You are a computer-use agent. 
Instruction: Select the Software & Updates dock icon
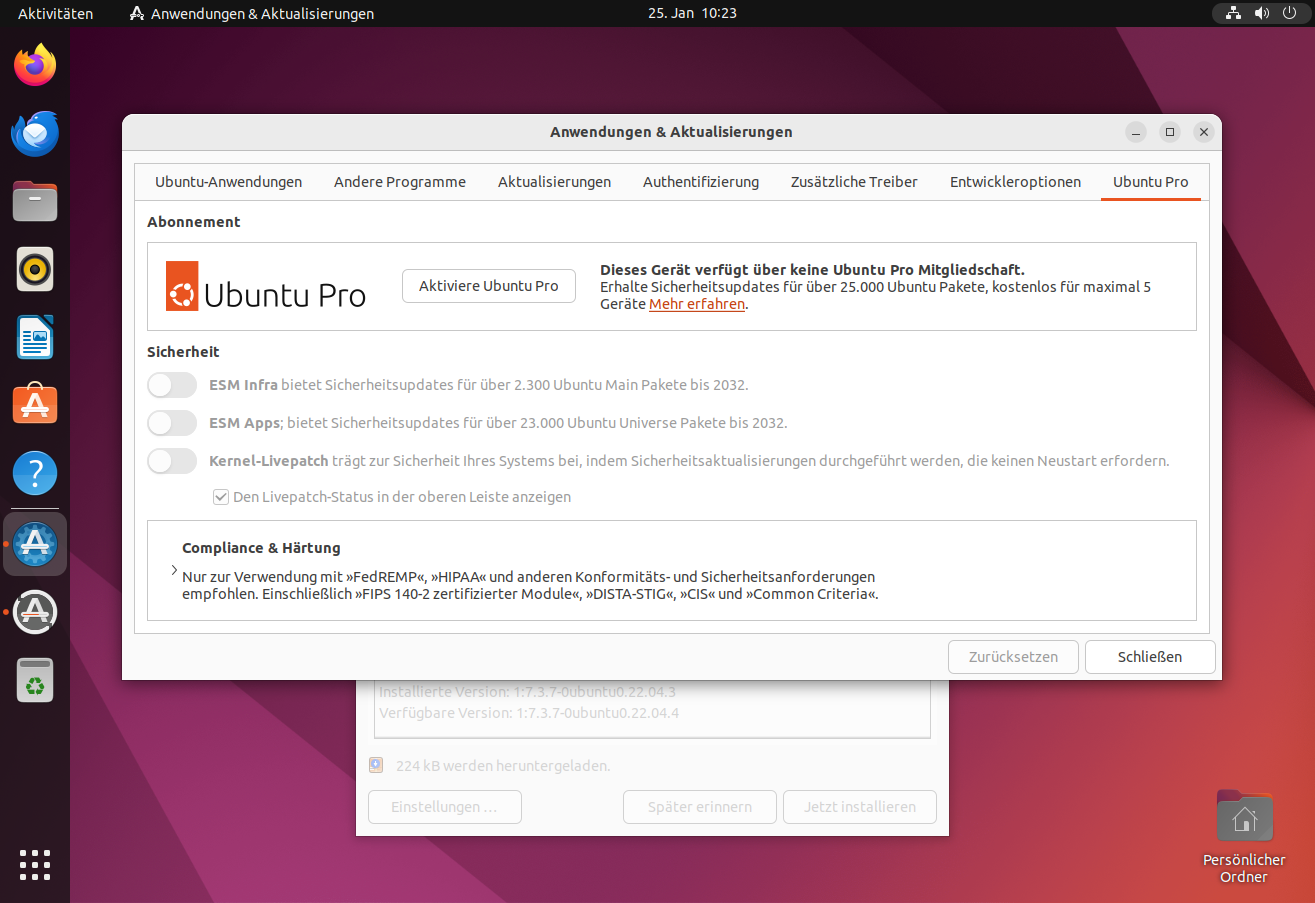coord(35,544)
